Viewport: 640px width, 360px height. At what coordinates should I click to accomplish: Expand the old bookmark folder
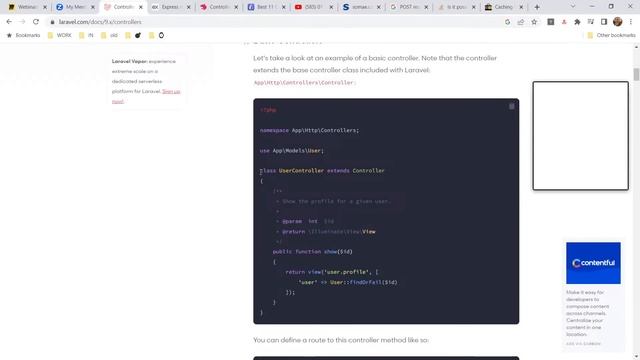(109, 36)
